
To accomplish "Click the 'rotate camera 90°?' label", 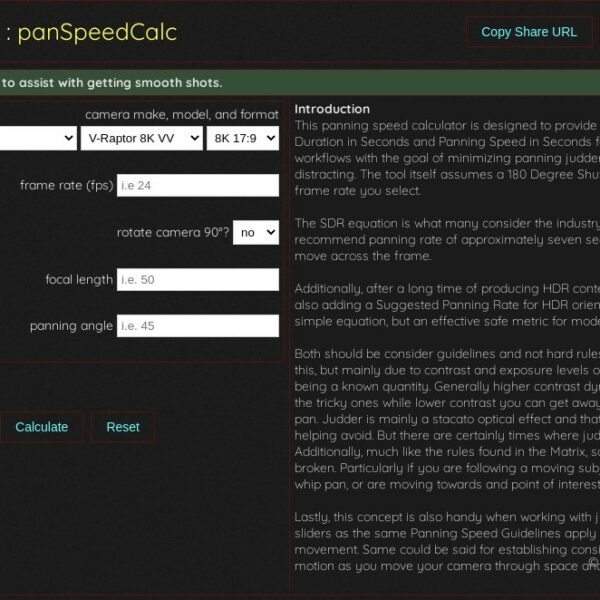I will [x=173, y=232].
